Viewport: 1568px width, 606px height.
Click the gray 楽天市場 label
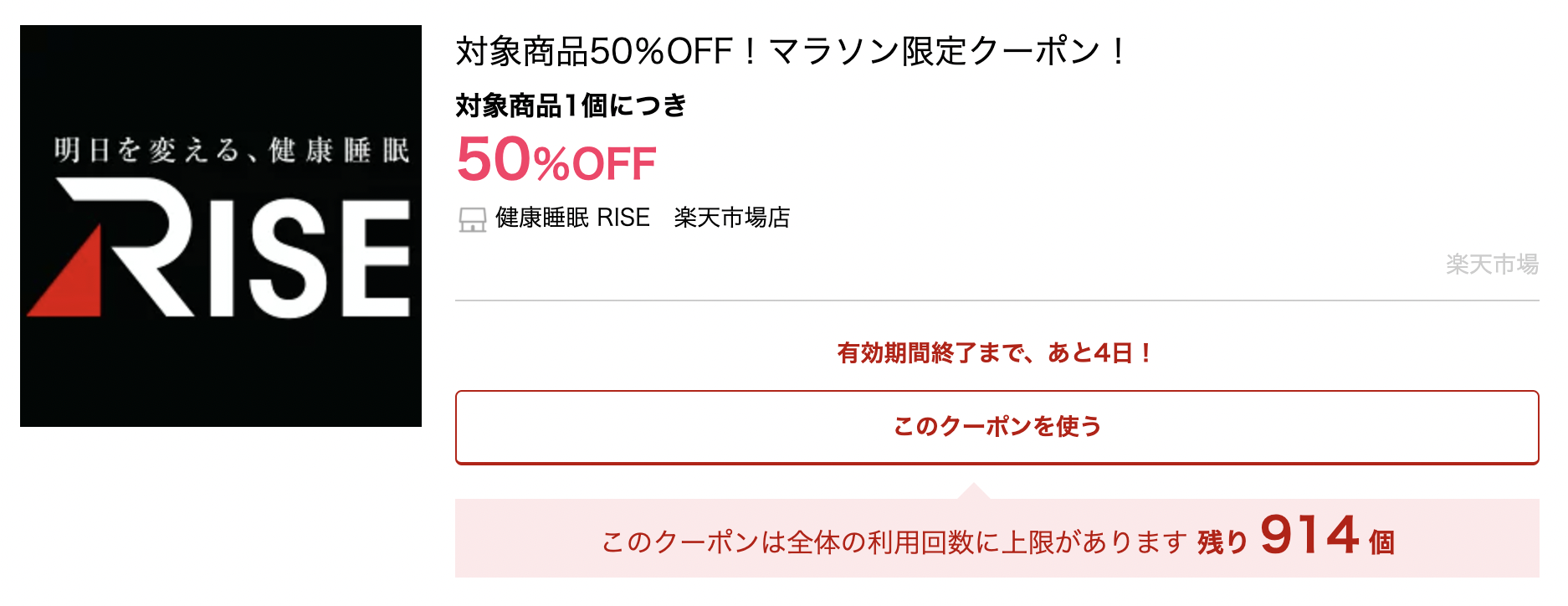pos(1492,264)
